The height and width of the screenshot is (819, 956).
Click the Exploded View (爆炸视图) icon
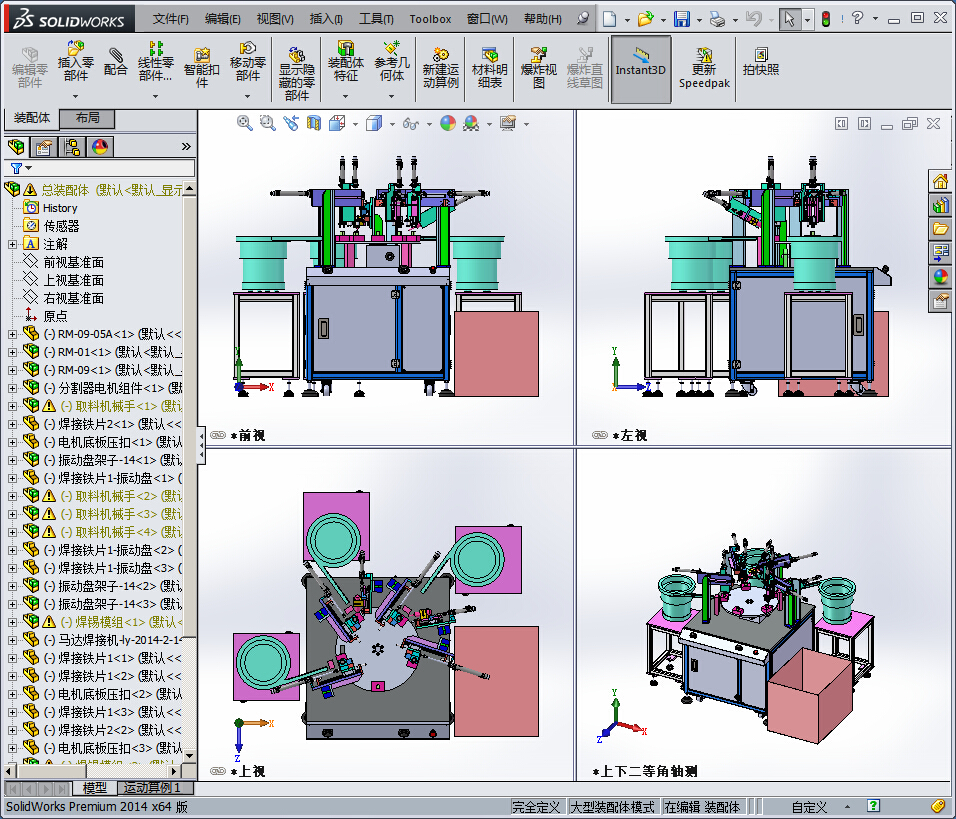click(538, 67)
